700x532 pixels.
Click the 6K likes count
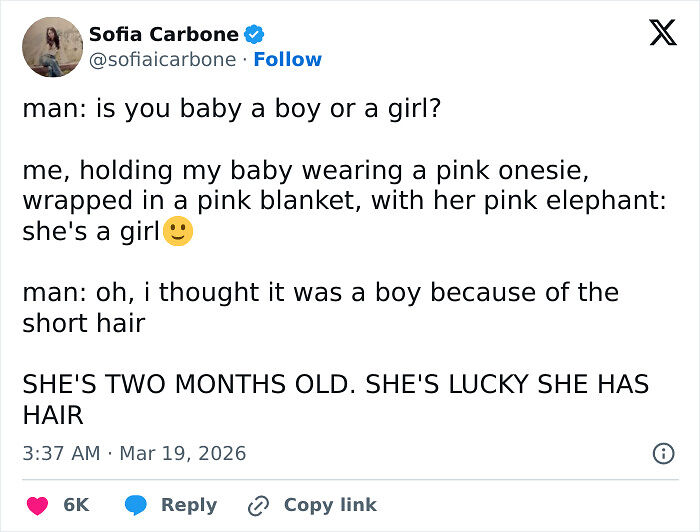(76, 505)
